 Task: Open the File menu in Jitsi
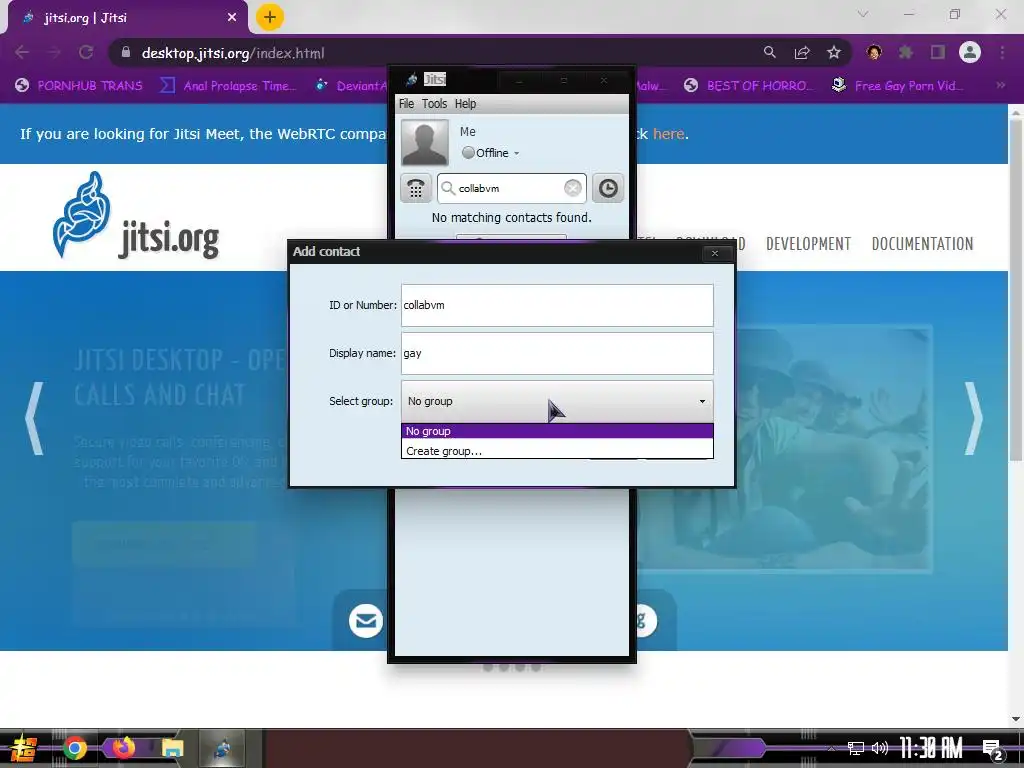[406, 104]
